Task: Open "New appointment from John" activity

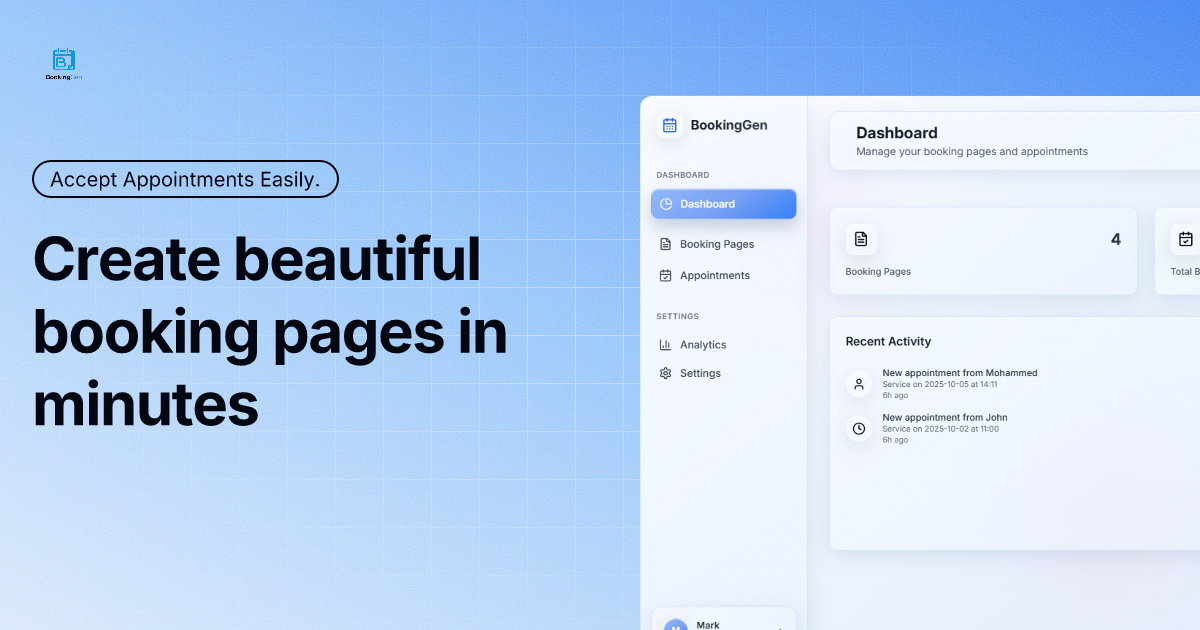Action: [945, 418]
